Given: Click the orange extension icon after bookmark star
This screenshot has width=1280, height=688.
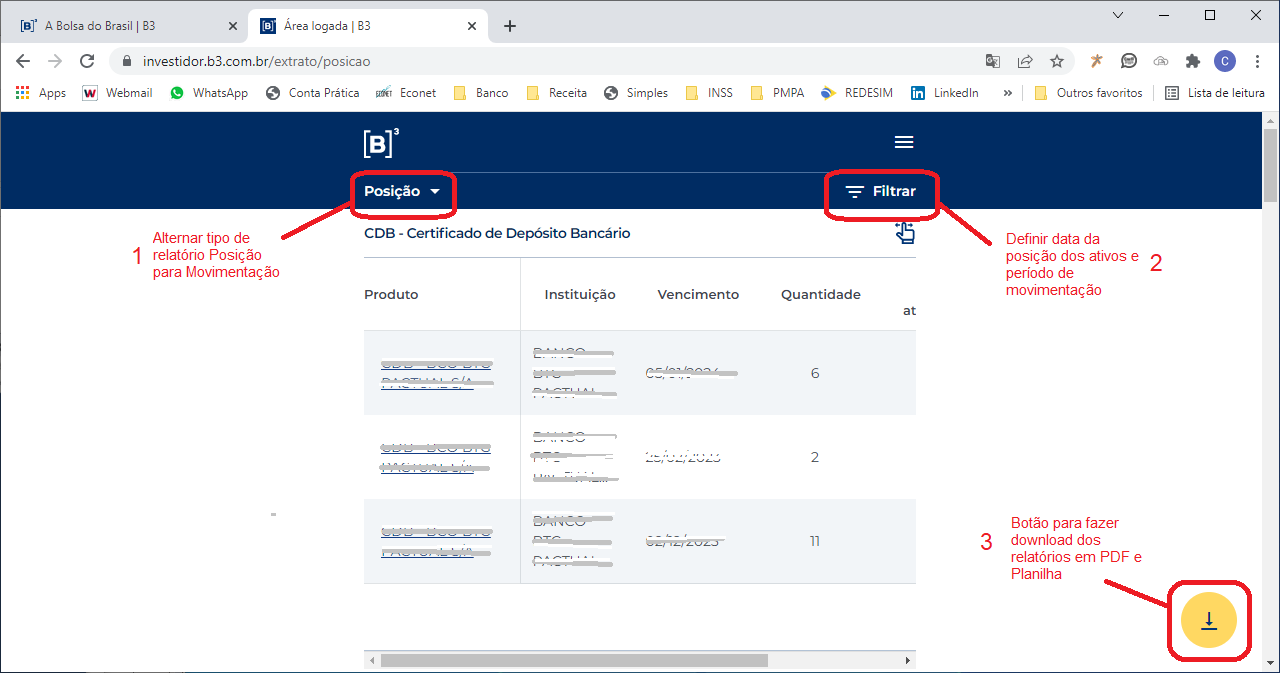Looking at the screenshot, I should click(1097, 61).
